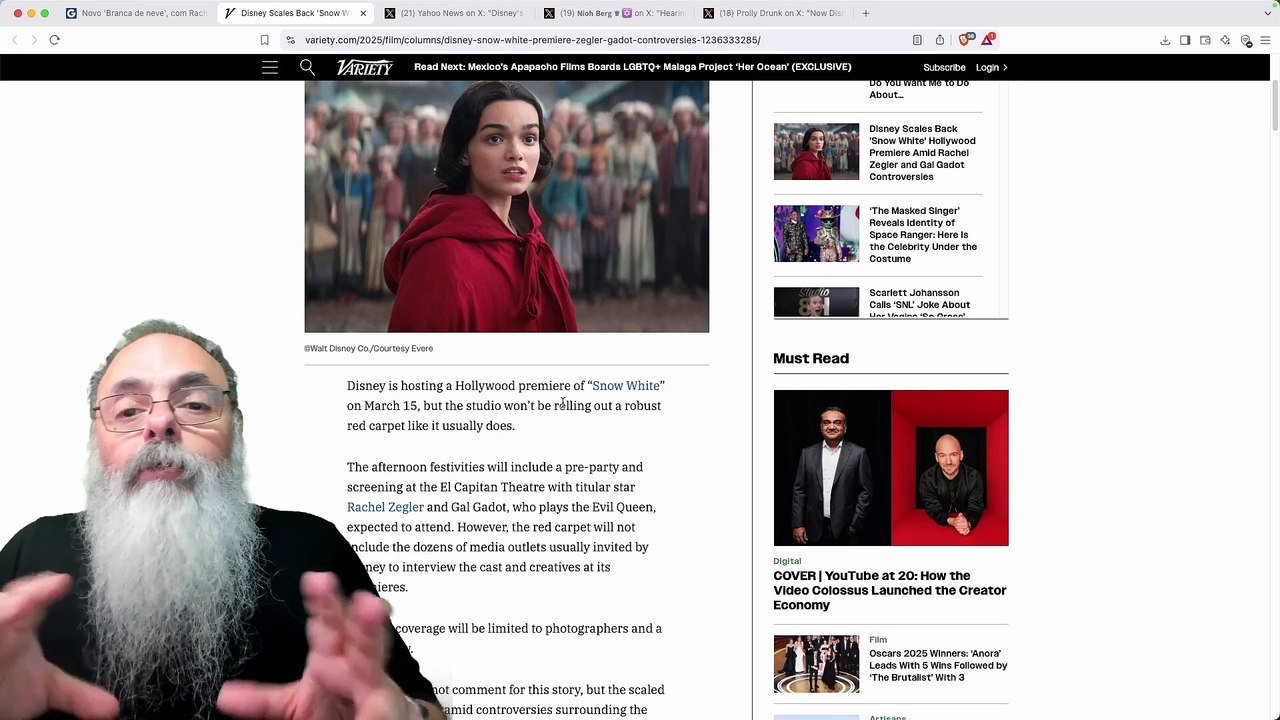Viewport: 1280px width, 720px height.
Task: Click the Oscars 2025 winners thumbnail
Action: coord(816,664)
